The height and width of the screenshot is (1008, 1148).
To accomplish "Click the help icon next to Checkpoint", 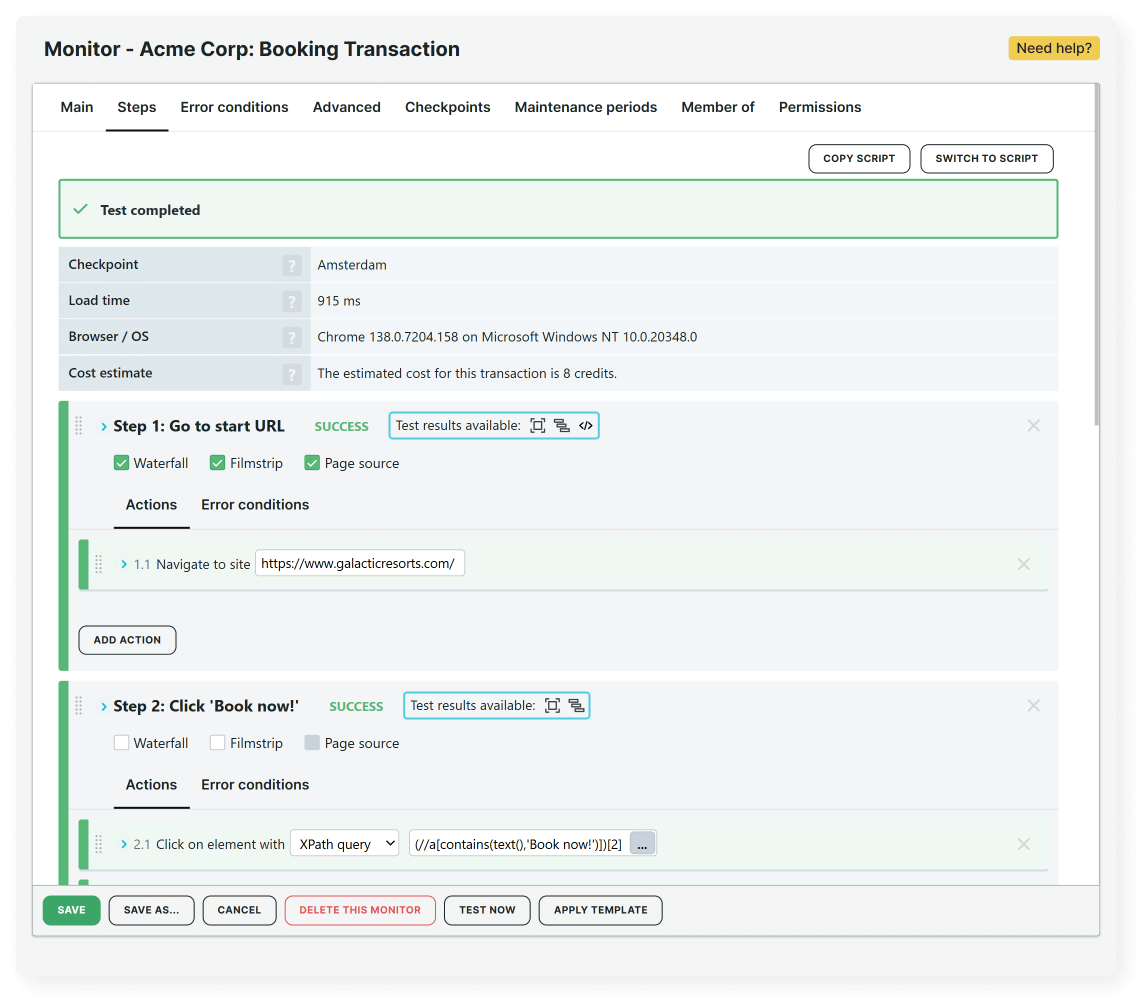I will tap(291, 264).
